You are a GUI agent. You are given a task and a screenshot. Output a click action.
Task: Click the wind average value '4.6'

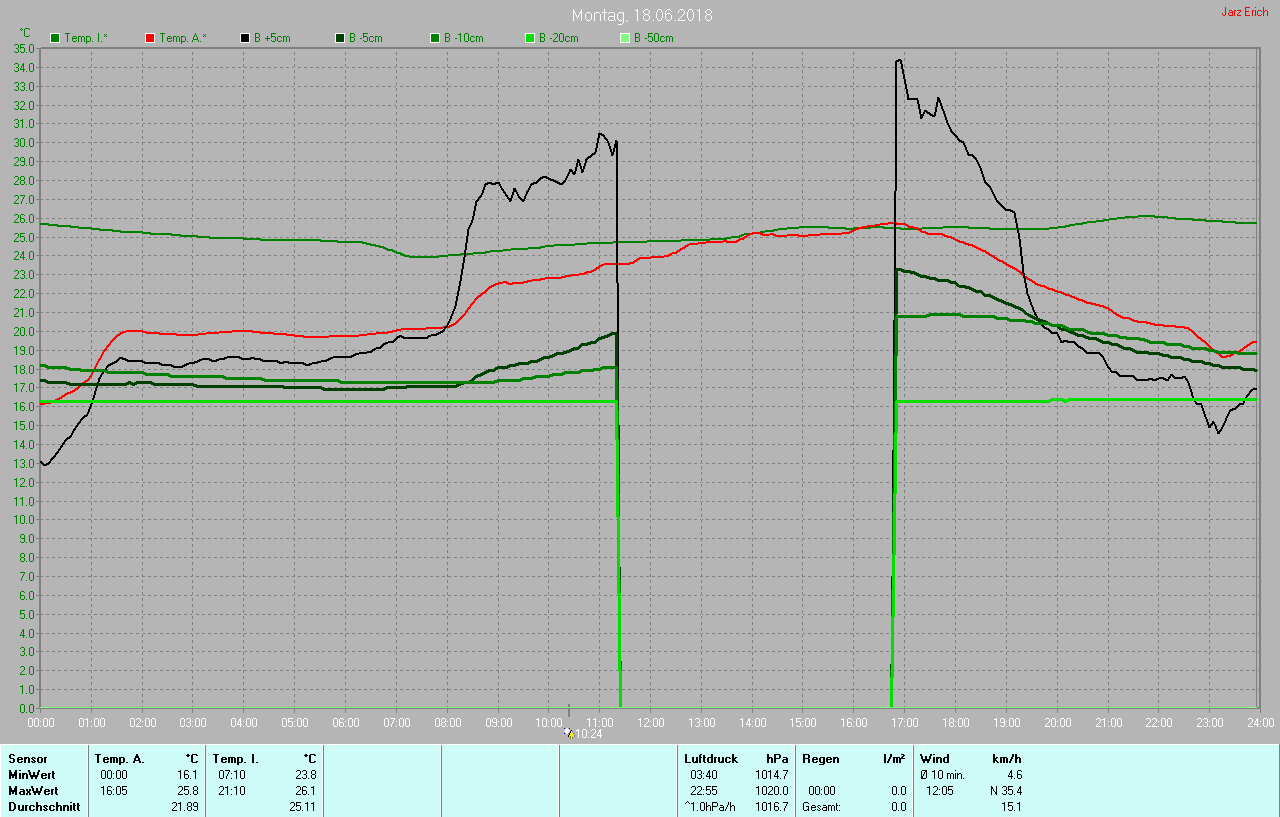tap(1015, 775)
